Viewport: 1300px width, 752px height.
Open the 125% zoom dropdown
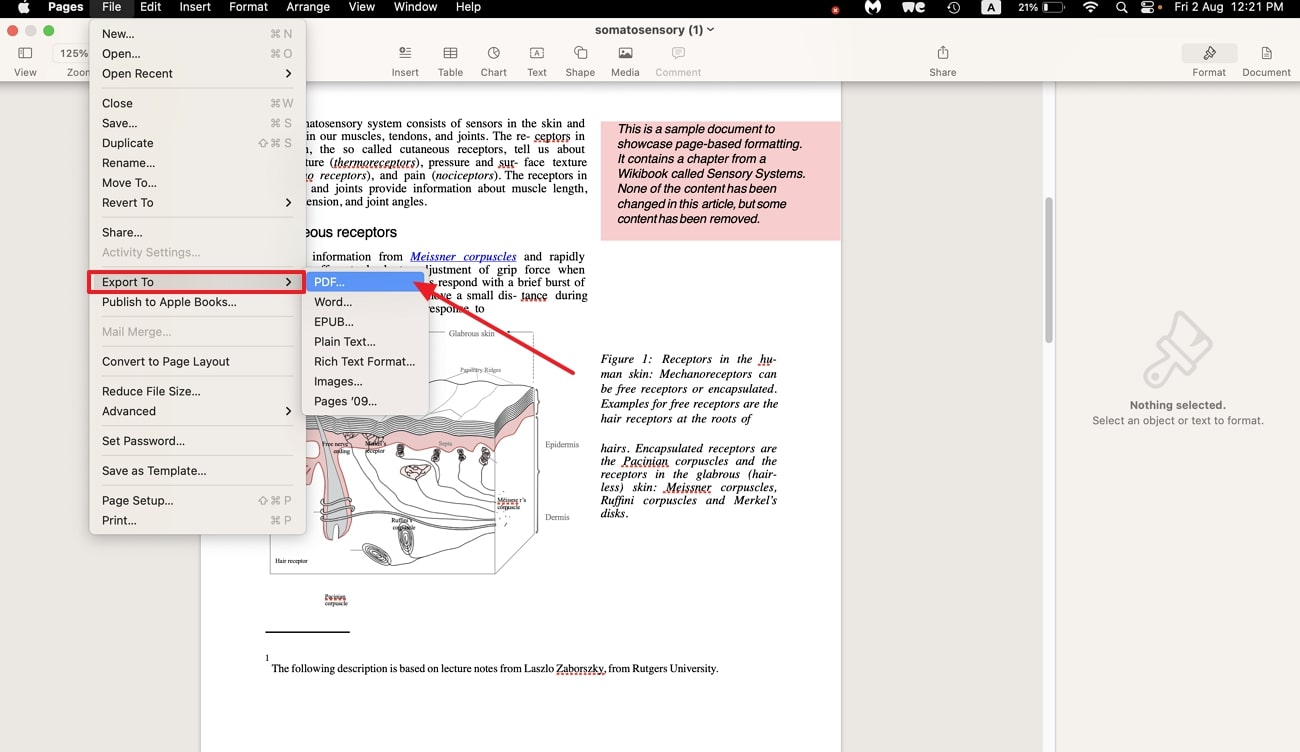[x=73, y=54]
